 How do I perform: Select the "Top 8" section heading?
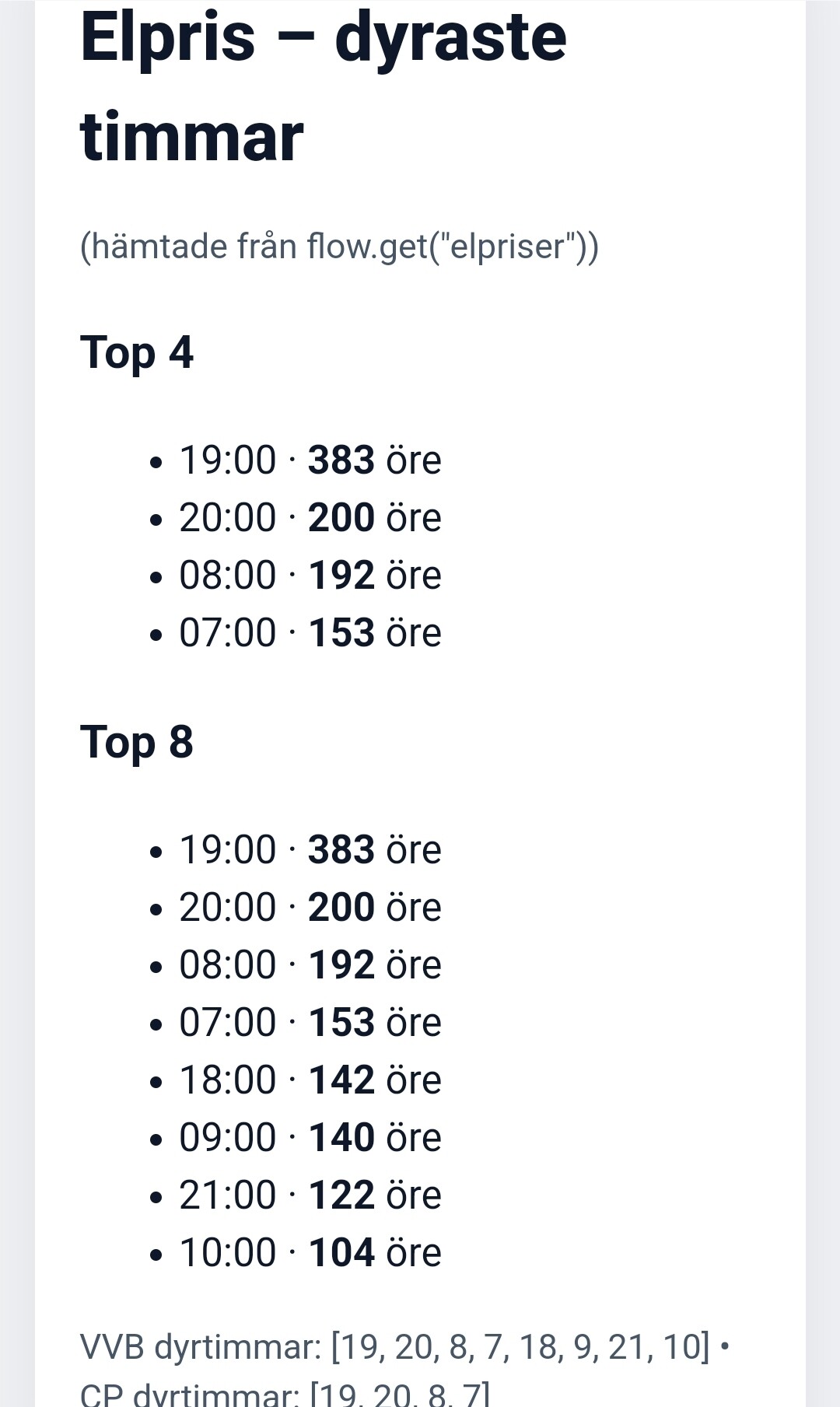137,742
